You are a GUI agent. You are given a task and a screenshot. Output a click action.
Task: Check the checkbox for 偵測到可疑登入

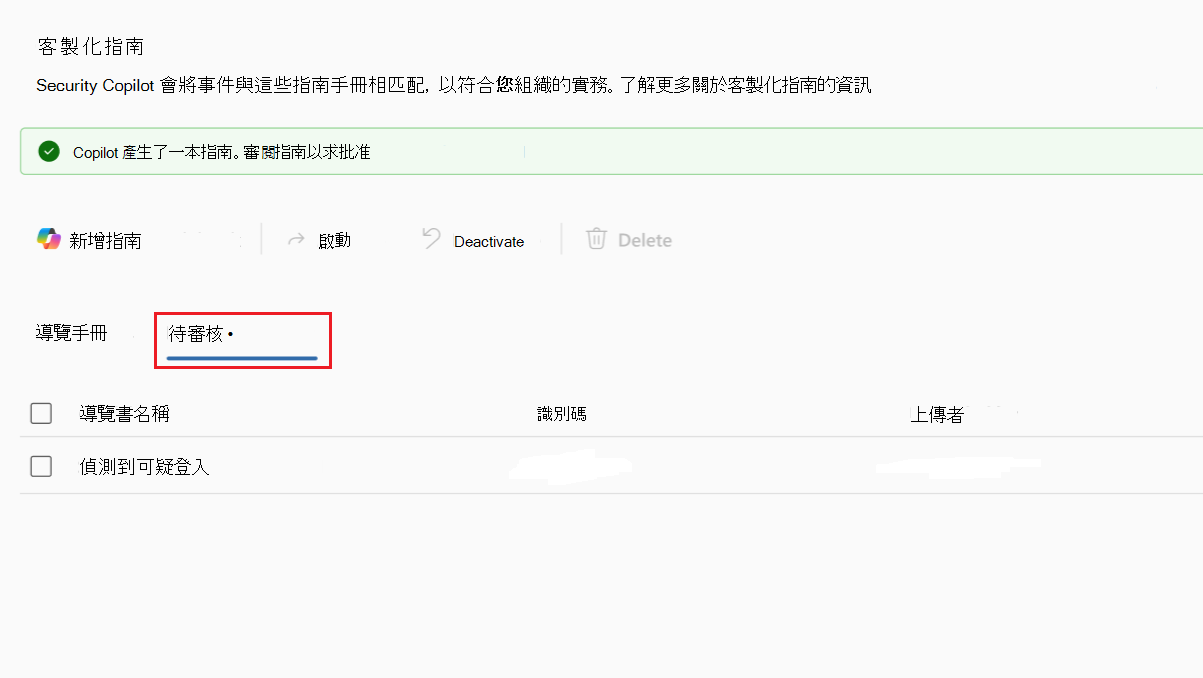pyautogui.click(x=41, y=466)
